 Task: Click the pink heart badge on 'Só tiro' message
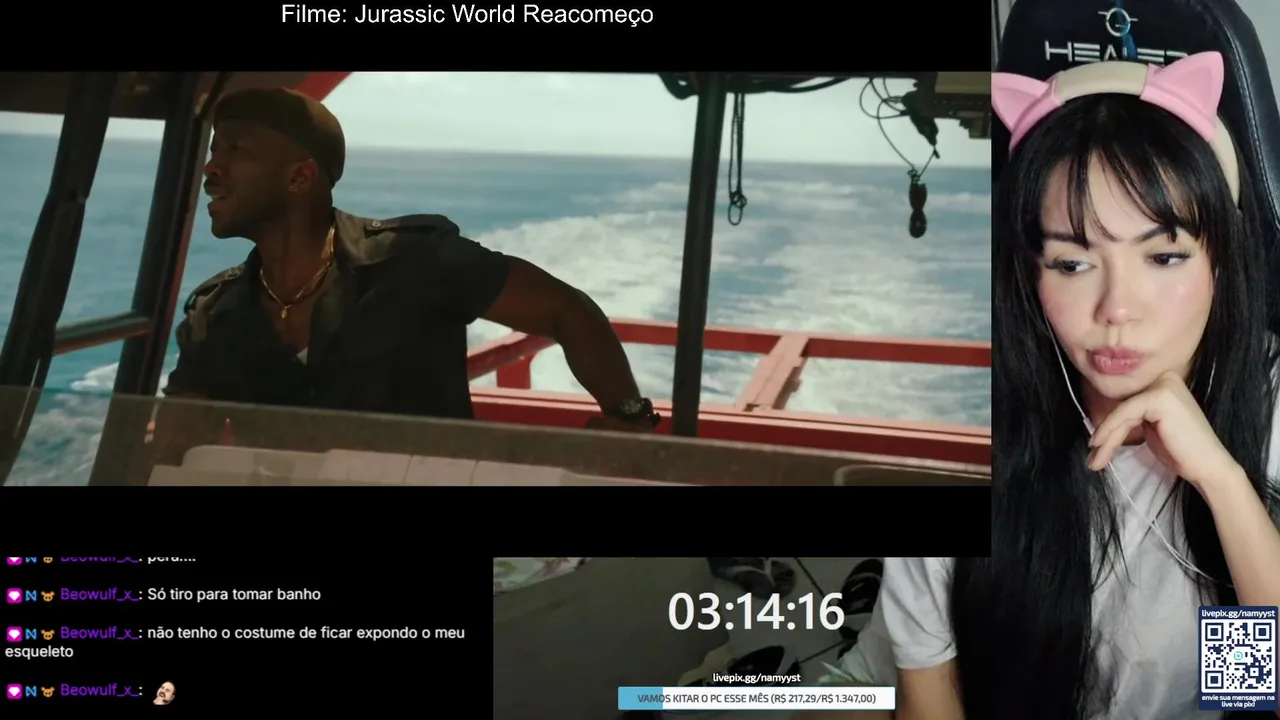click(x=14, y=595)
